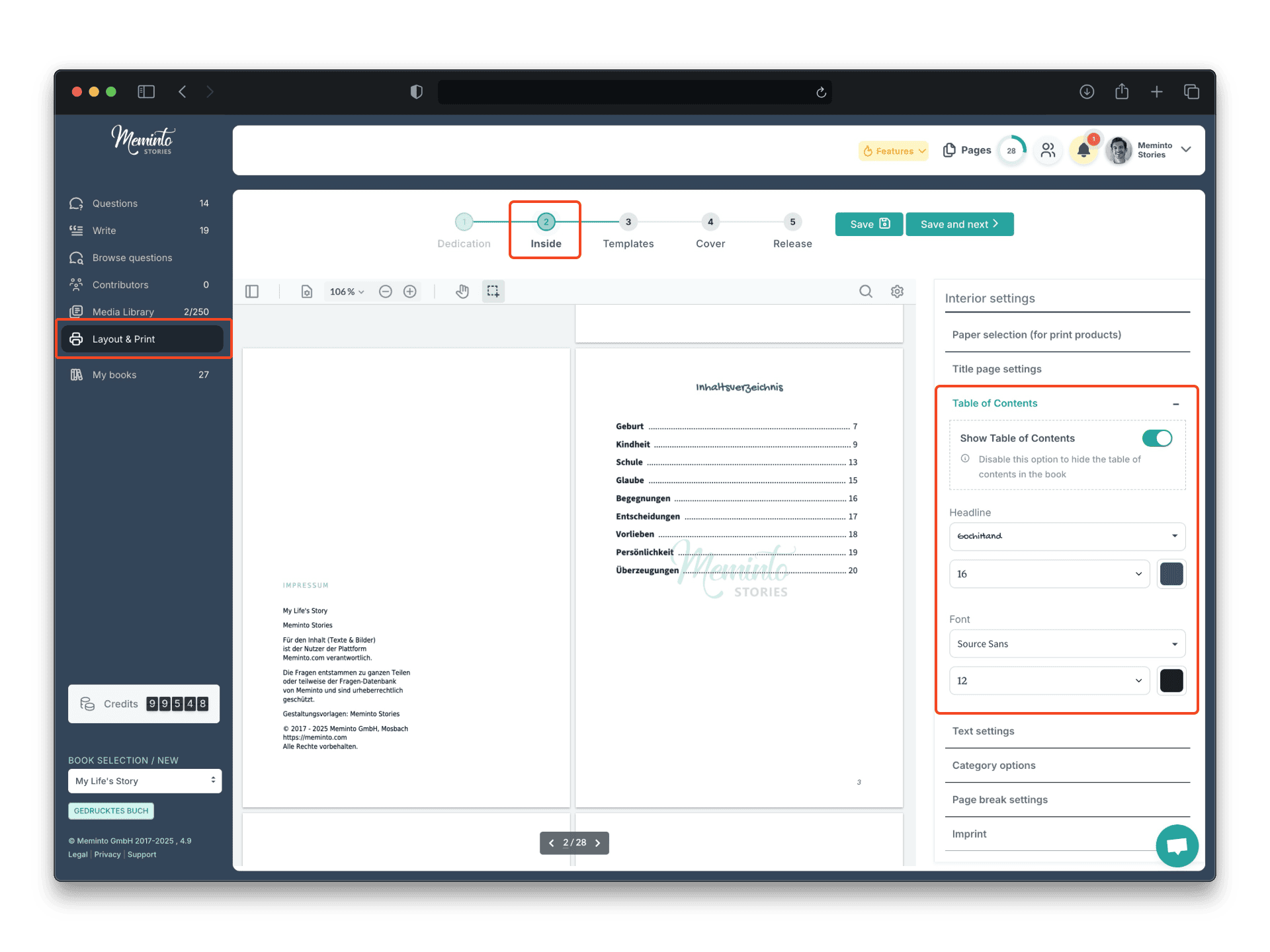Collapse the Table of Contents section
The width and height of the screenshot is (1270, 952).
pos(1175,404)
